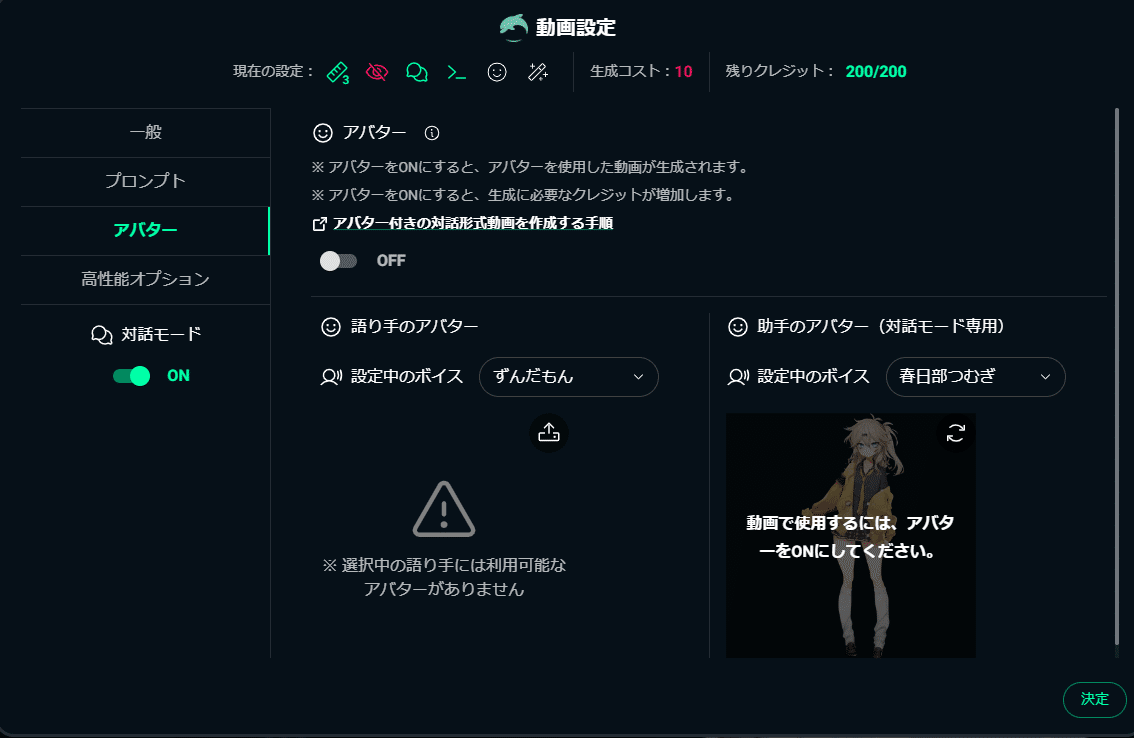Click the 語り手のアバター heading

[x=414, y=326]
